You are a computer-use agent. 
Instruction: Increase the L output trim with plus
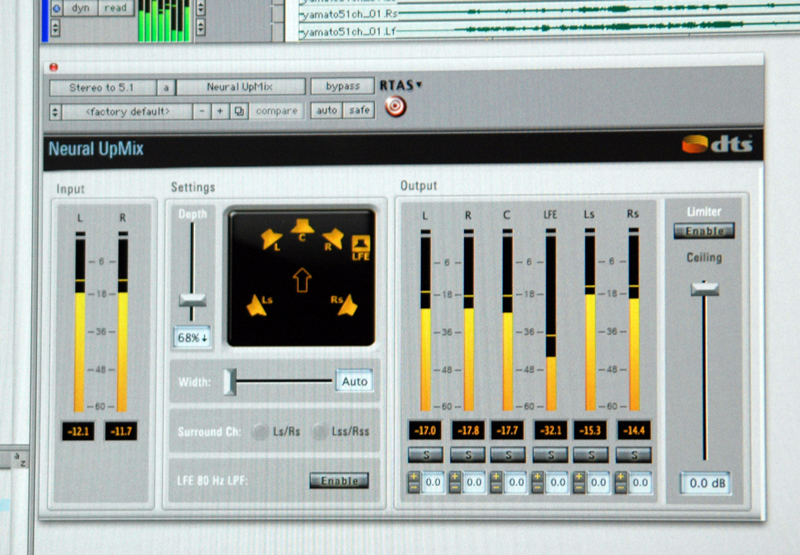pyautogui.click(x=412, y=477)
